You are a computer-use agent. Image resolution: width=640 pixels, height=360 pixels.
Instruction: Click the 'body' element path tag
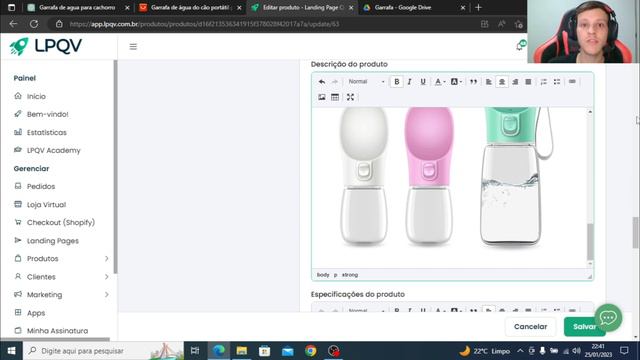[323, 275]
